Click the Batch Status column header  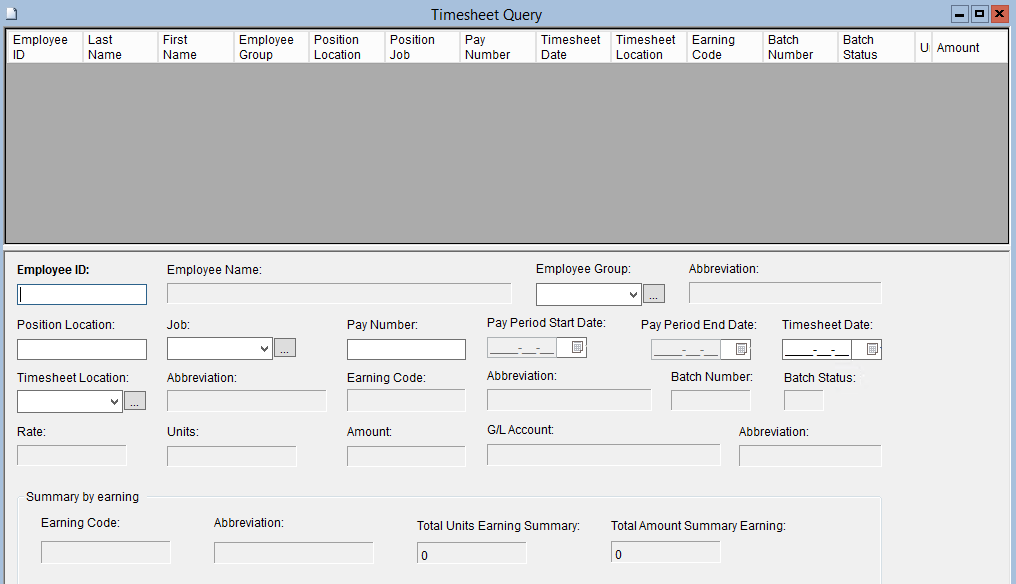pyautogui.click(x=875, y=47)
